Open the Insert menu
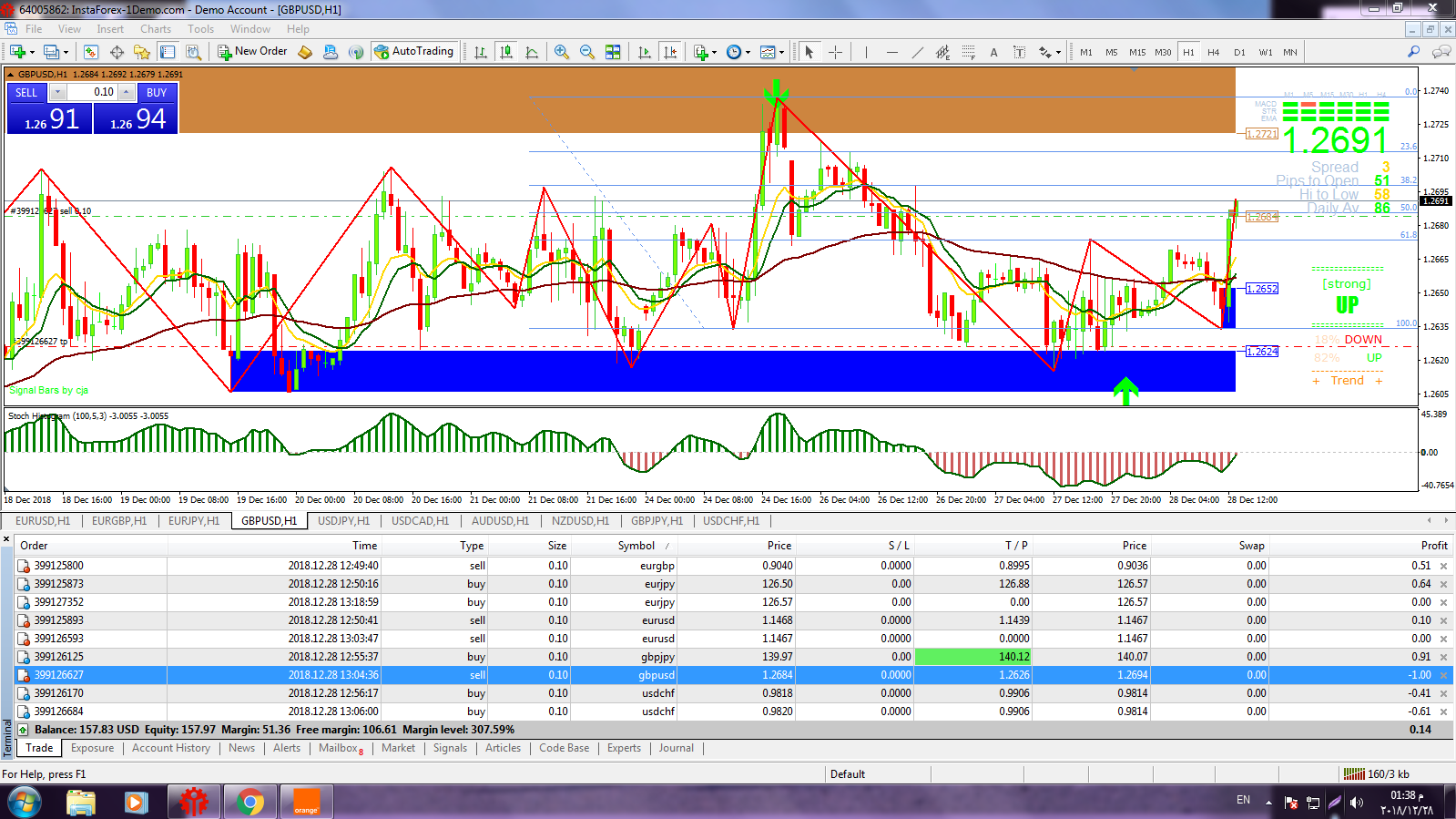This screenshot has height=819, width=1456. coord(110,29)
